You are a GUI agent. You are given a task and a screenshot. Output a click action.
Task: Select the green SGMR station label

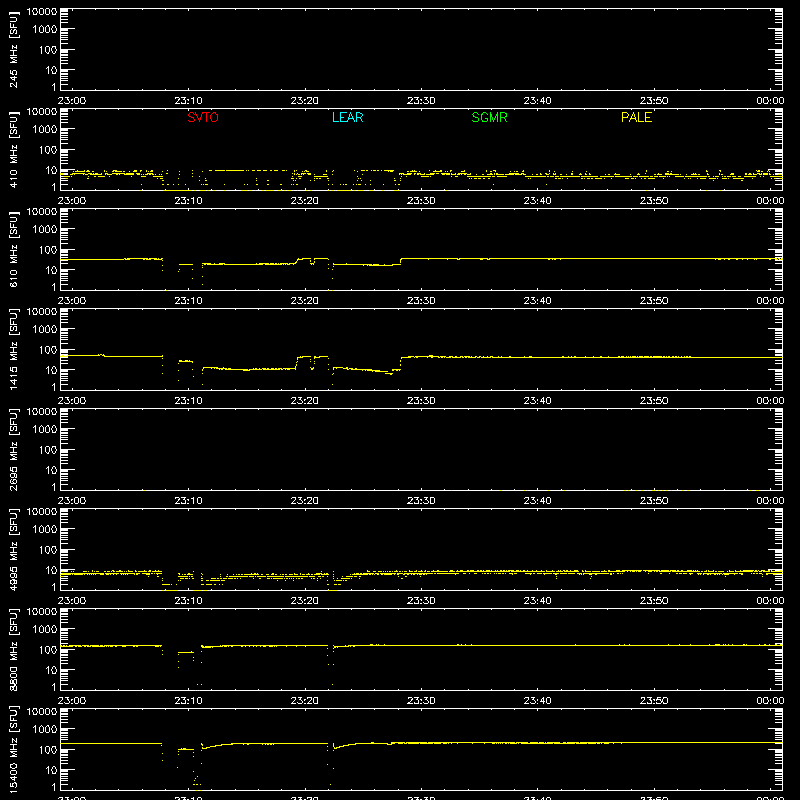(x=489, y=117)
